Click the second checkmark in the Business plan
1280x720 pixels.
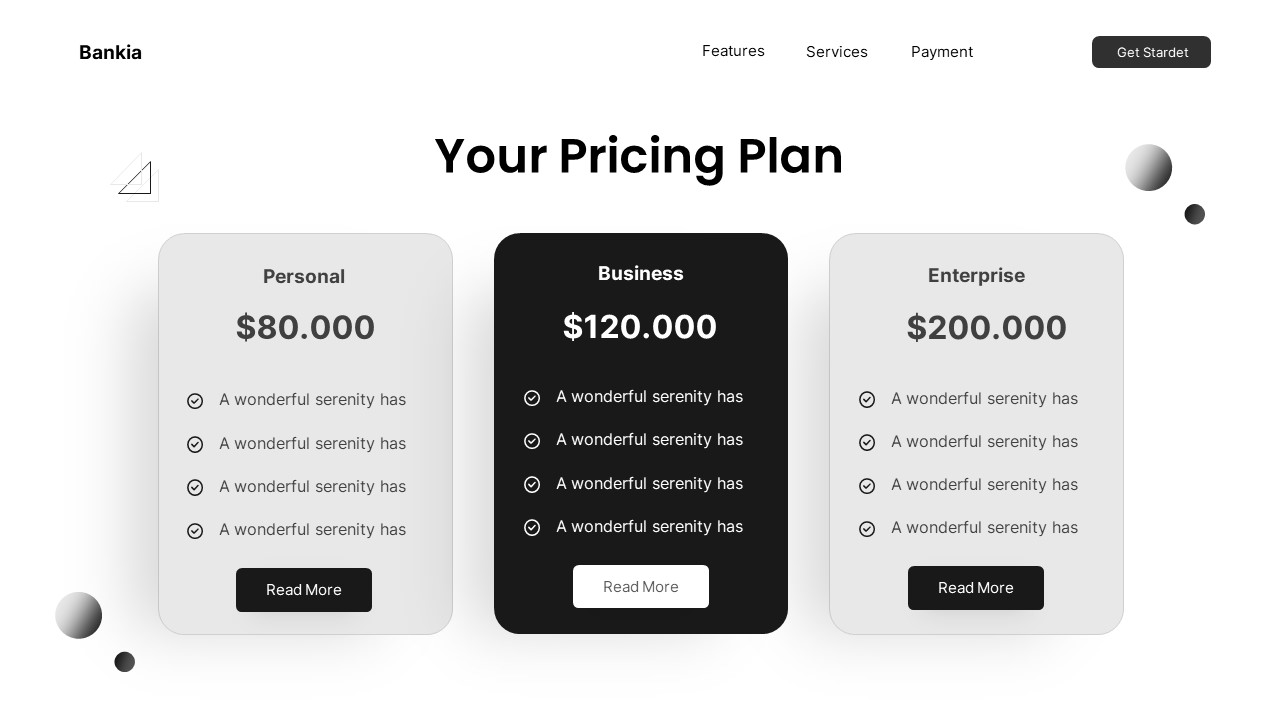coord(532,441)
